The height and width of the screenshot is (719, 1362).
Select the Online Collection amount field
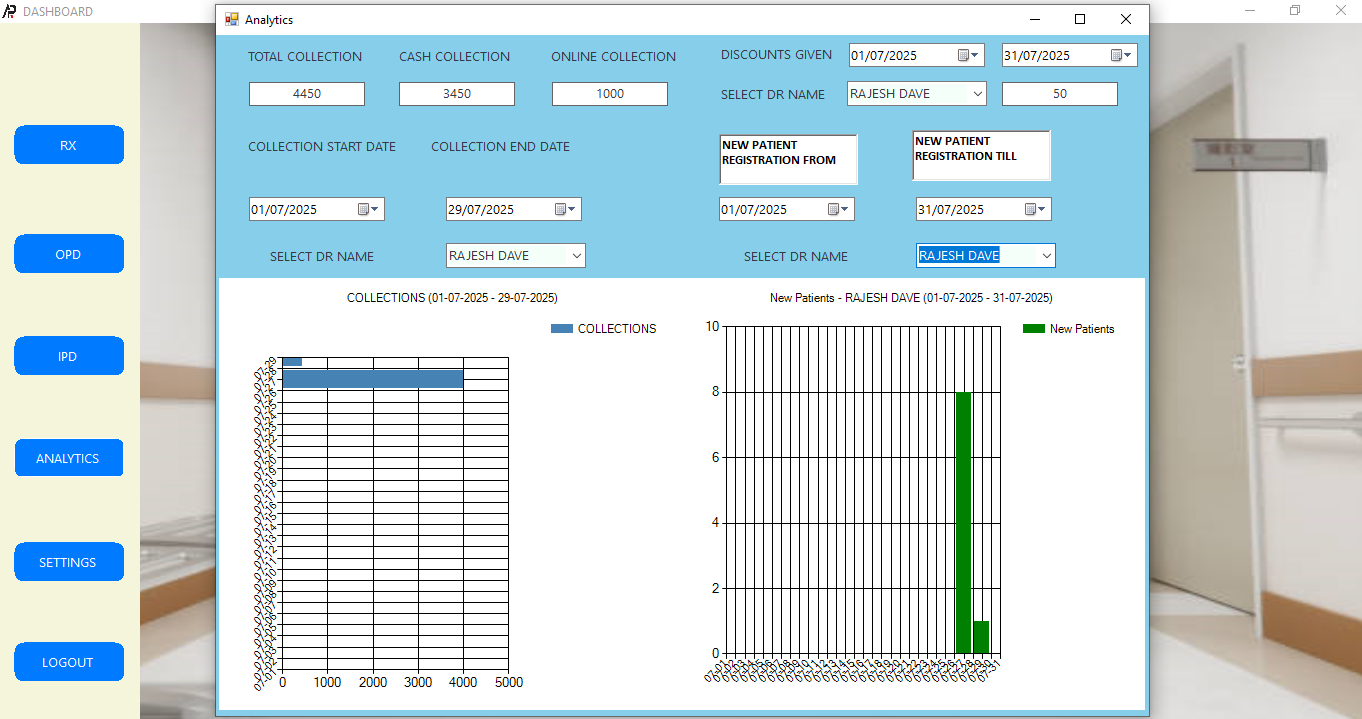tap(609, 94)
